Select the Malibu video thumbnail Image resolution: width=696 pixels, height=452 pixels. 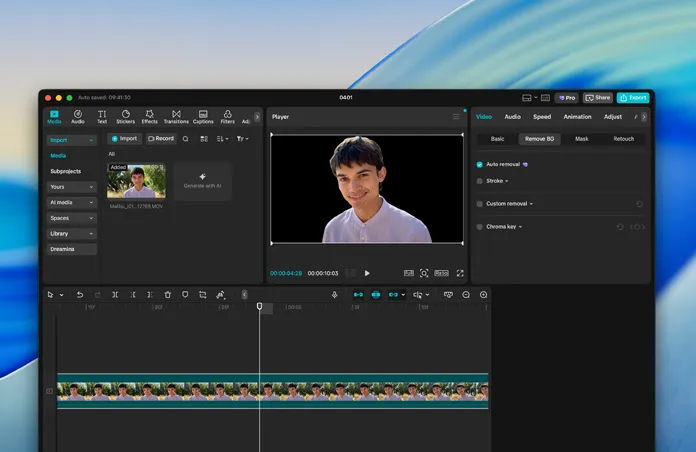137,181
